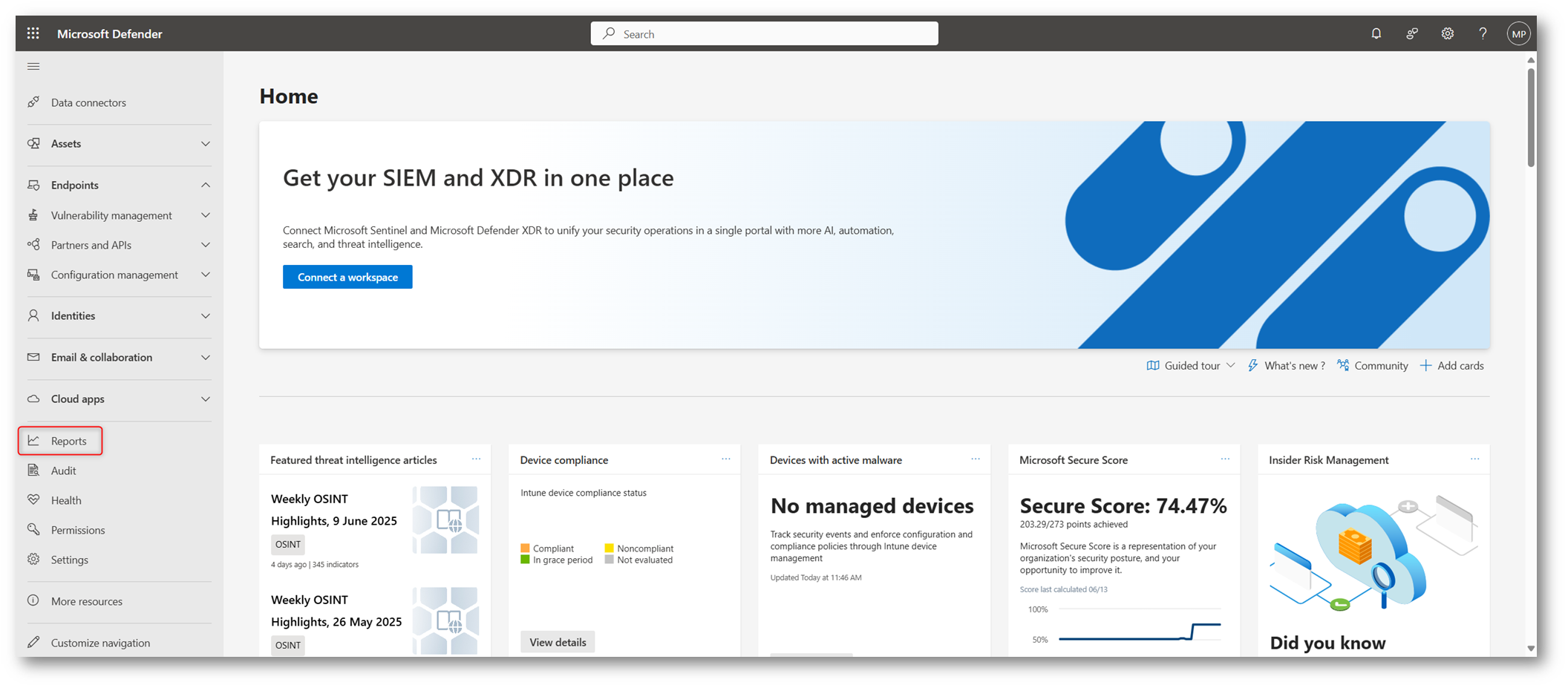This screenshot has width=1568, height=688.
Task: Open the What's new ? link
Action: [x=1287, y=365]
